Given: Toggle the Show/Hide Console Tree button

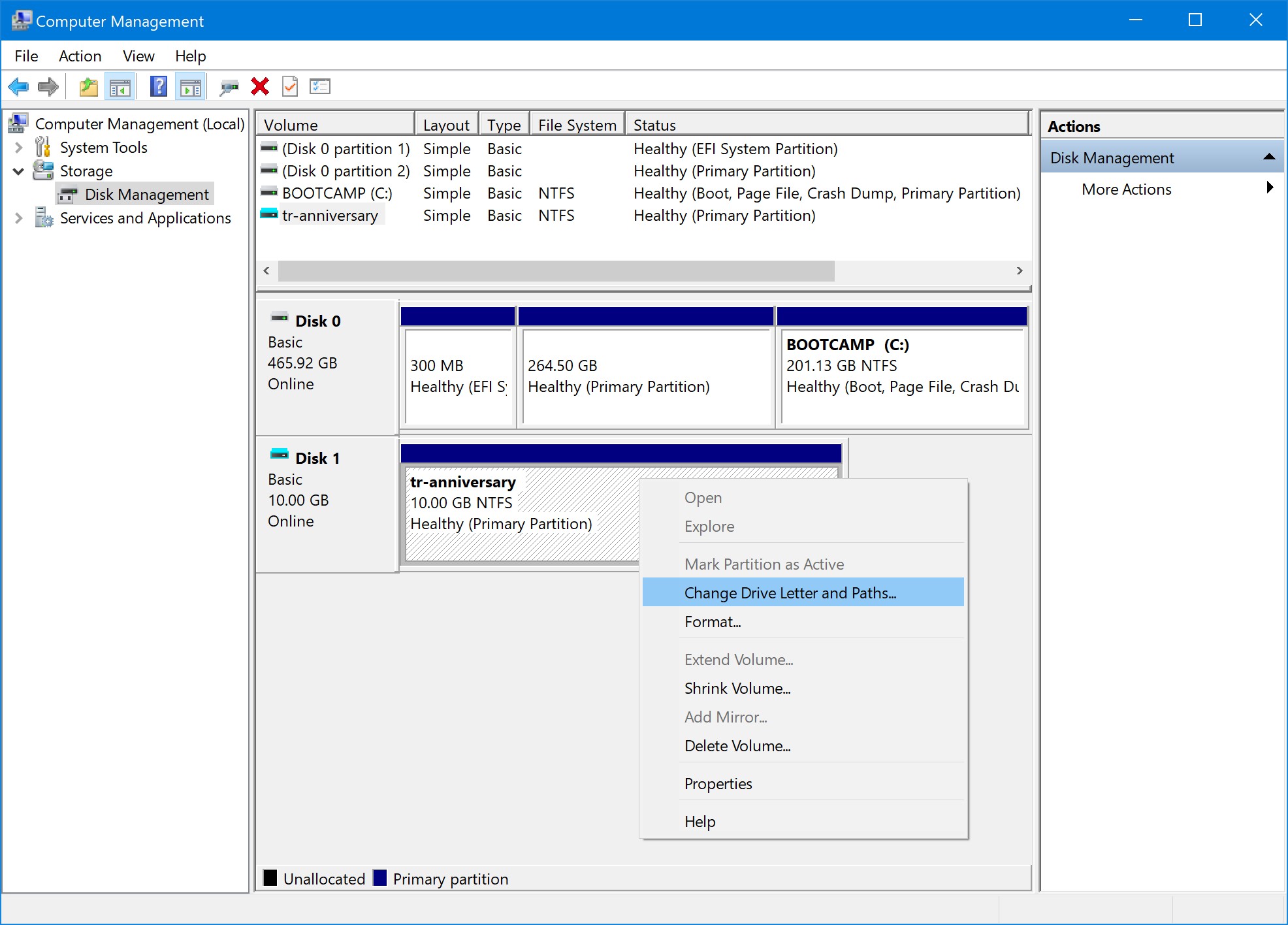Looking at the screenshot, I should pos(120,86).
